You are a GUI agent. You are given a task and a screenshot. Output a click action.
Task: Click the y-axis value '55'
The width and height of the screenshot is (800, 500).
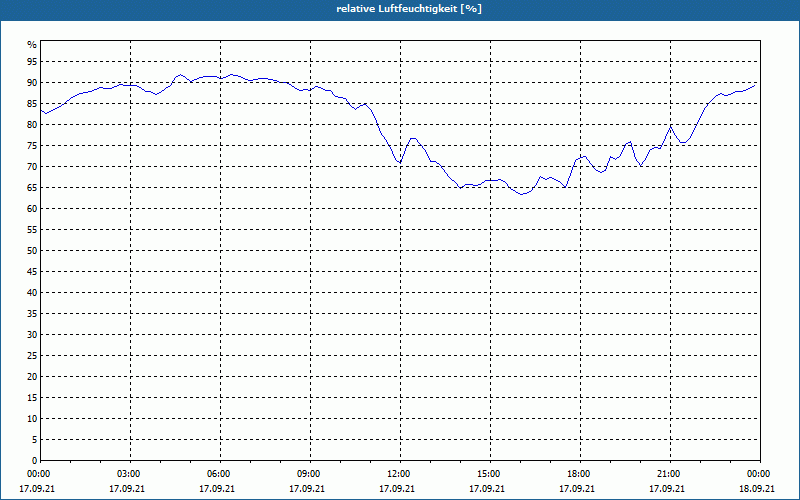pos(32,230)
